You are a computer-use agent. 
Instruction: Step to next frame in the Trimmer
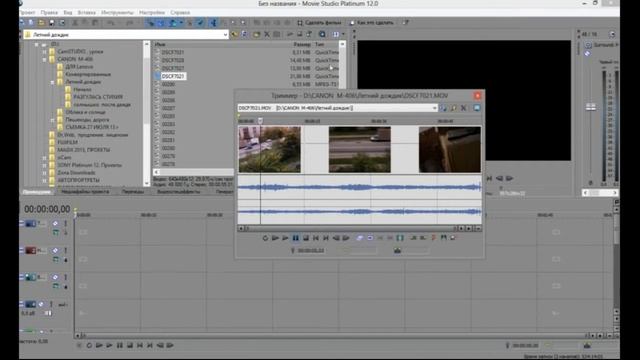click(346, 238)
